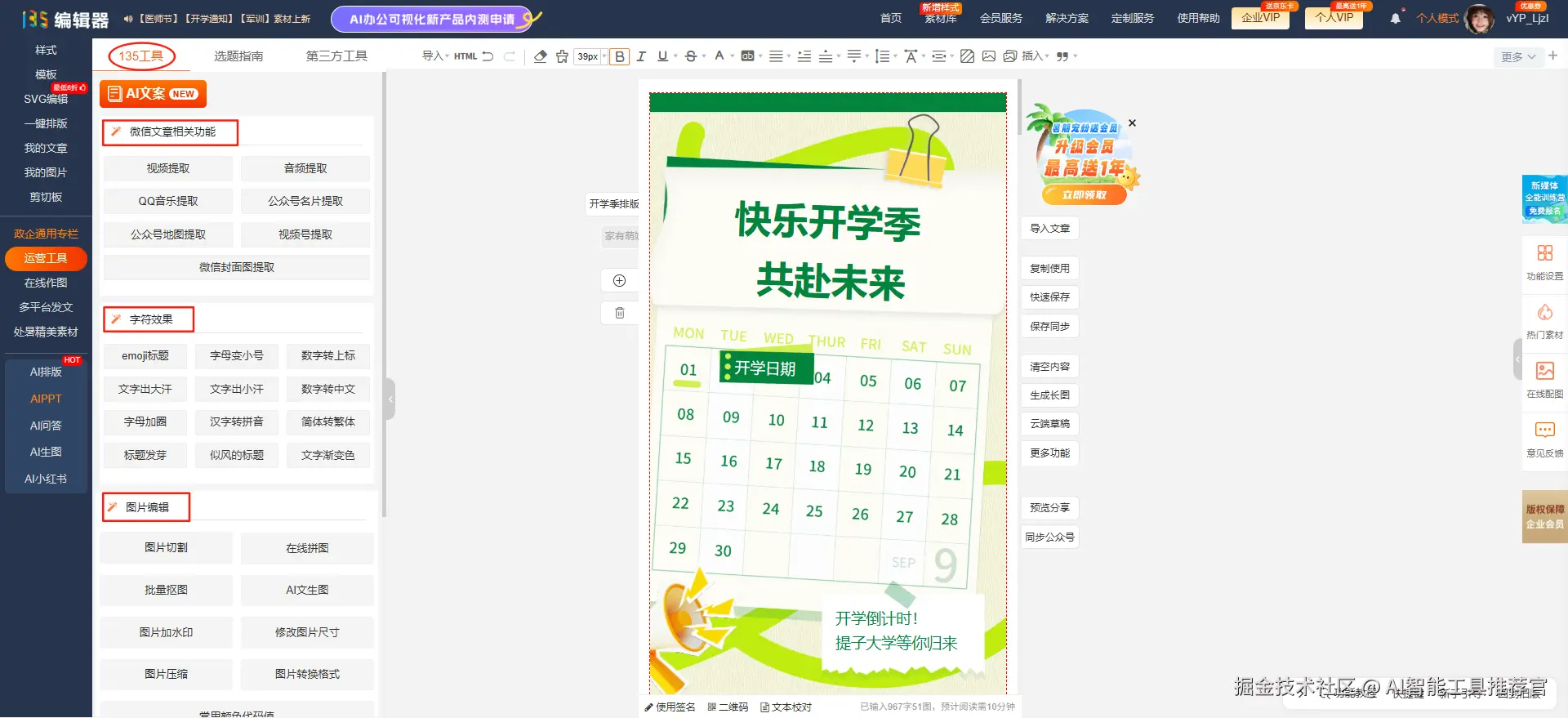
Task: Toggle italic formatting
Action: [x=641, y=56]
